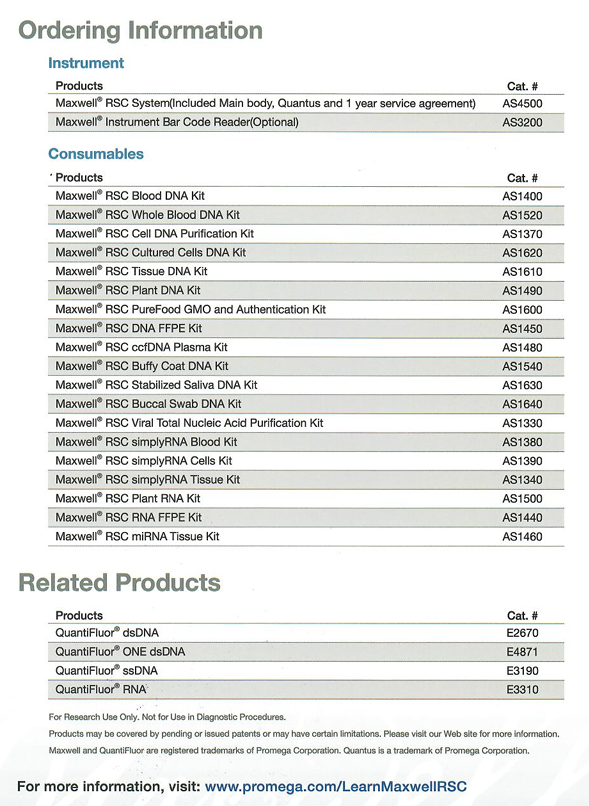Click the www.promega.com/LearnMaxwellRSC link
589x806 pixels.
[x=336, y=786]
